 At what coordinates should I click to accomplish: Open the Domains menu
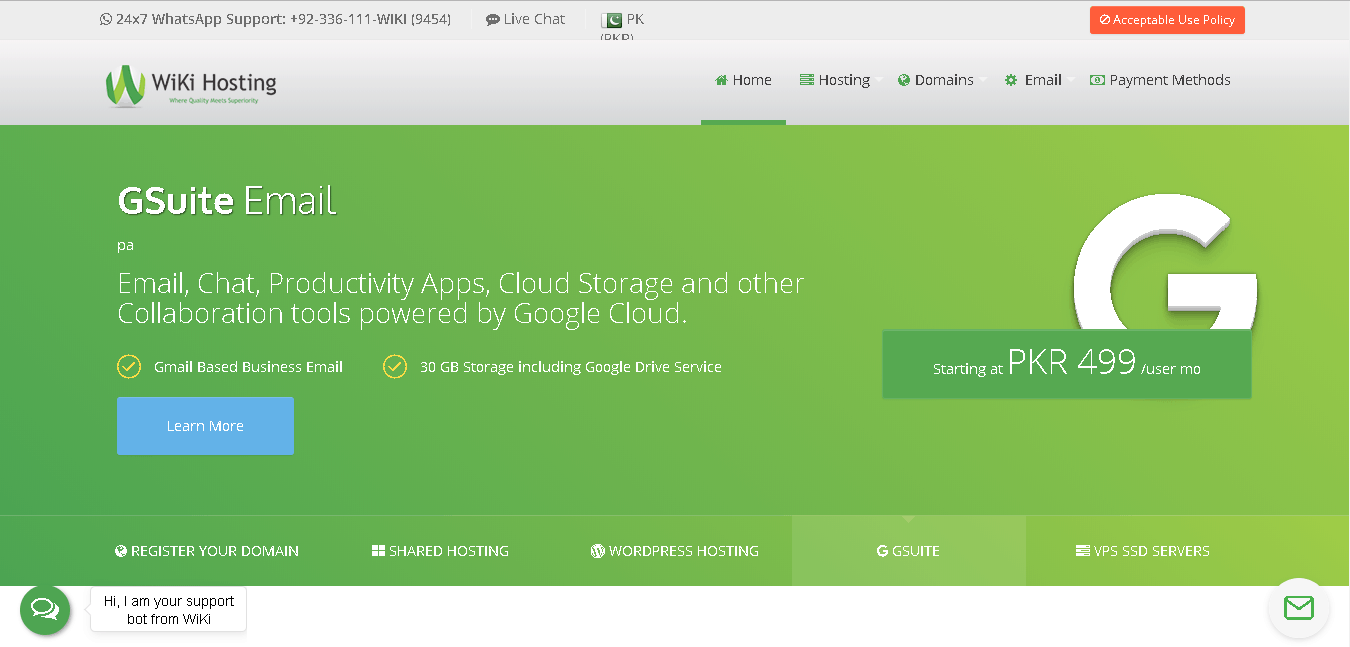pos(936,80)
